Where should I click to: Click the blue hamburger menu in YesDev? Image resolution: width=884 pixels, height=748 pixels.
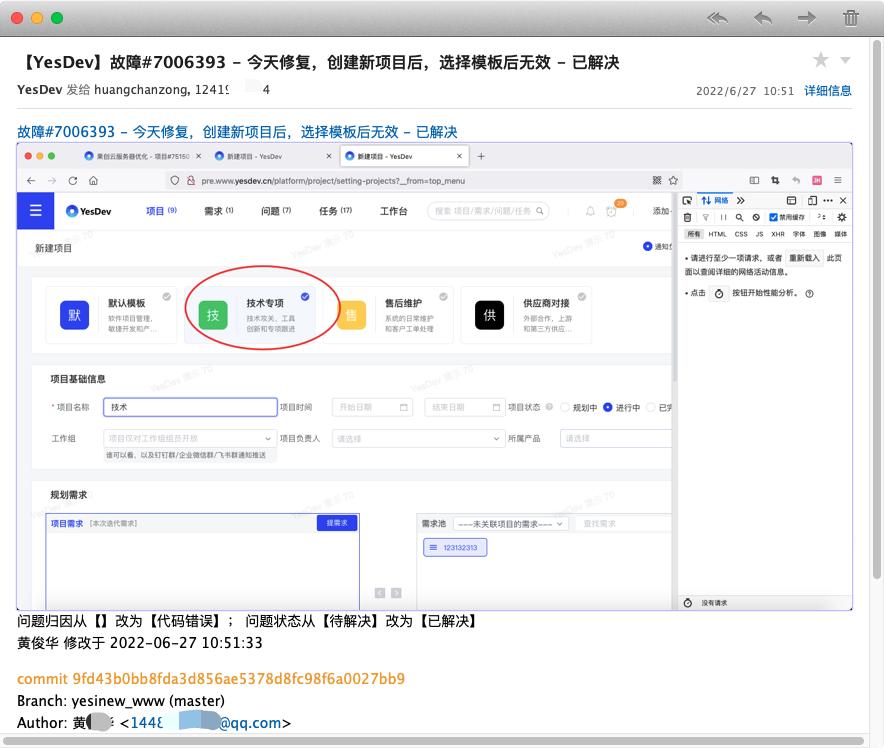[x=35, y=211]
